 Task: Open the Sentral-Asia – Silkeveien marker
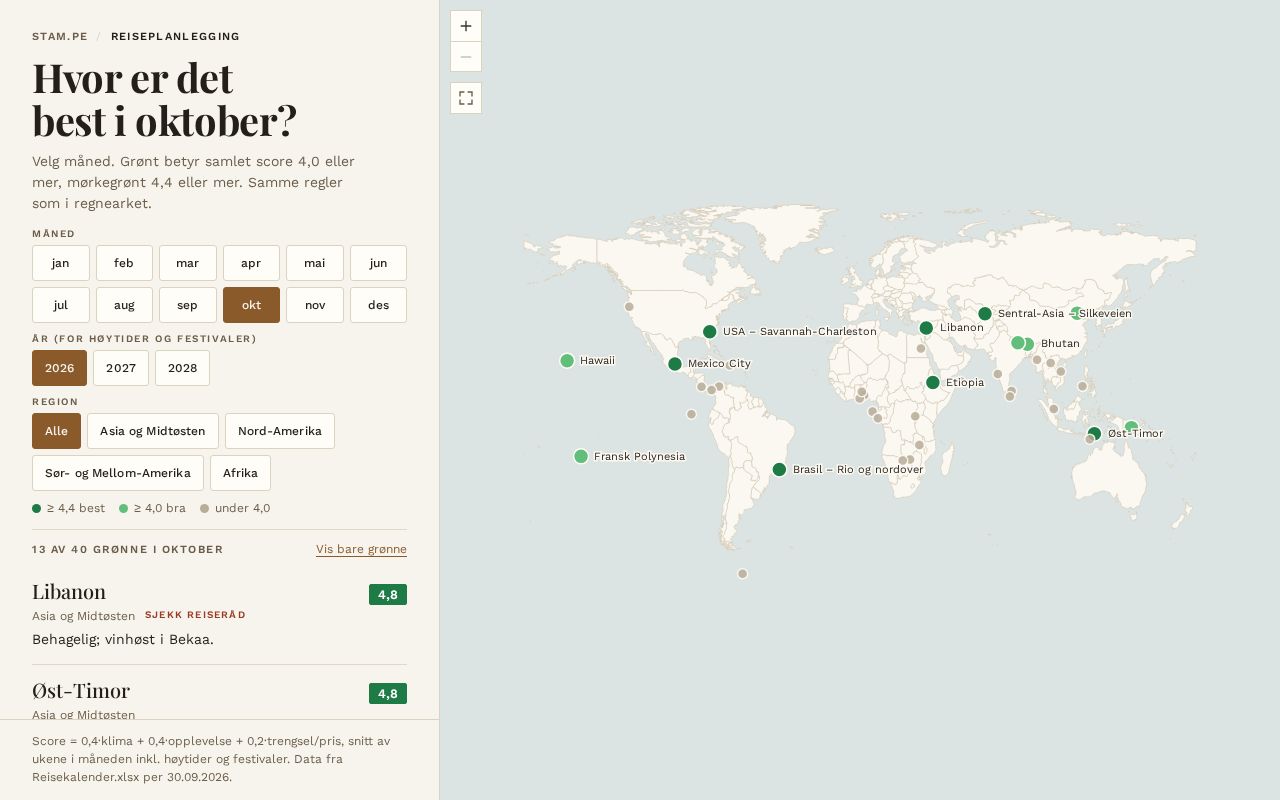point(985,314)
